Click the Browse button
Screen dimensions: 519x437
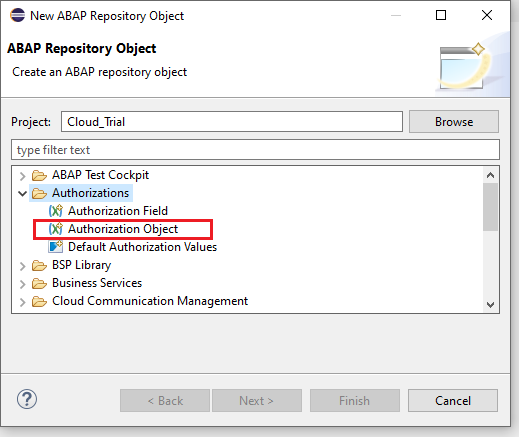tap(454, 122)
